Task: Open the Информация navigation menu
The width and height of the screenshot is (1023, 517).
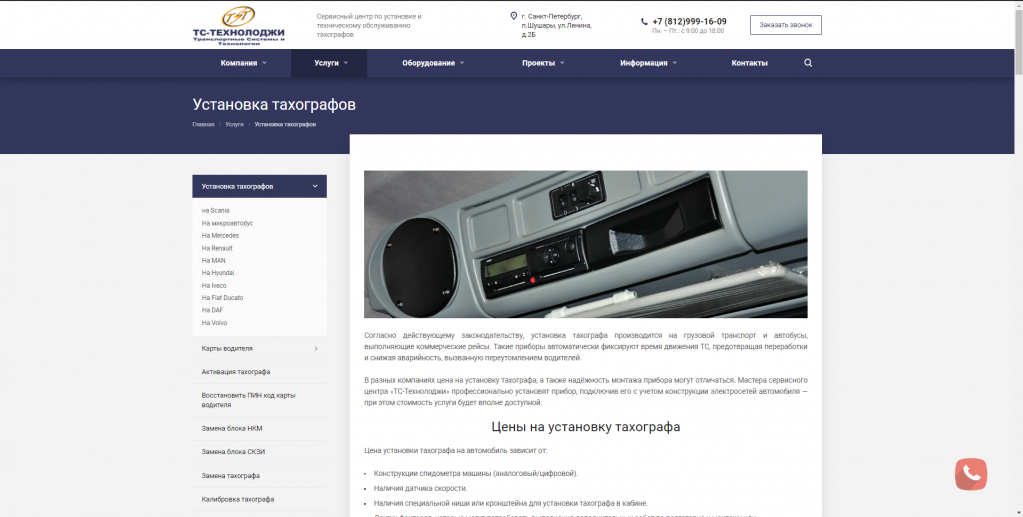Action: coord(649,63)
